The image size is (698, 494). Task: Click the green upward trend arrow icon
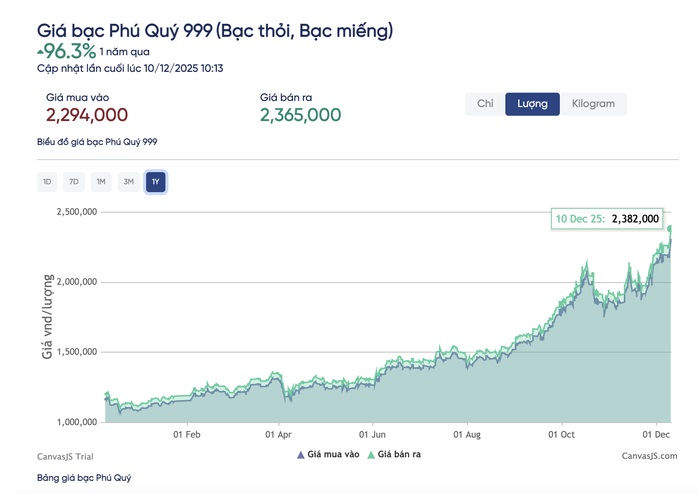40,48
